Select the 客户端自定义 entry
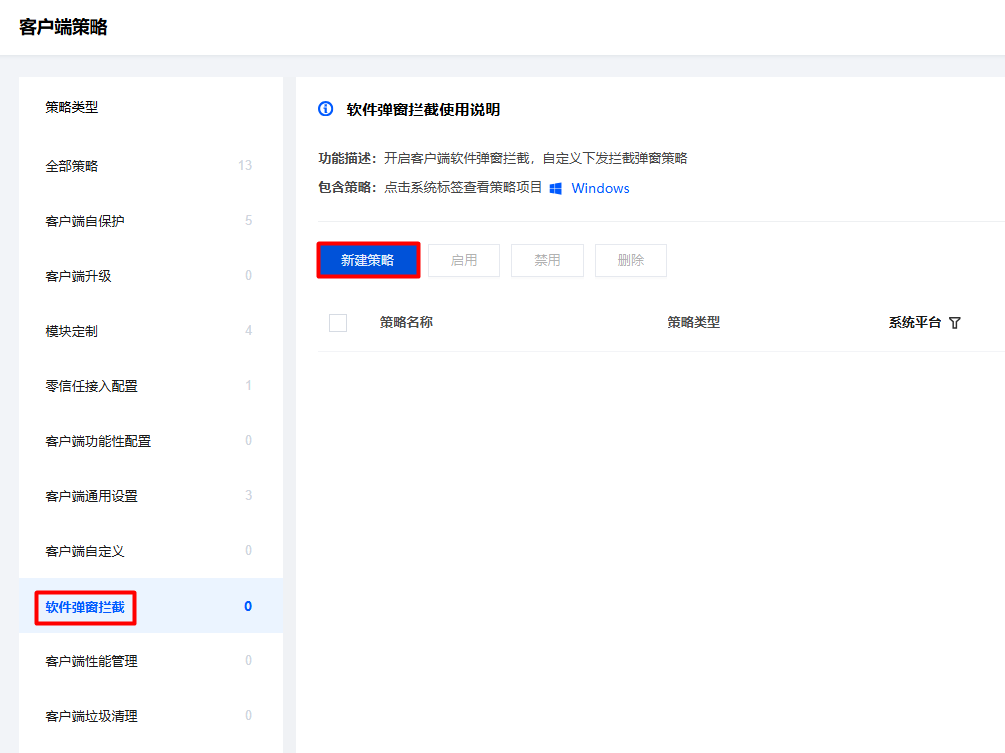This screenshot has width=1005, height=753. click(151, 551)
